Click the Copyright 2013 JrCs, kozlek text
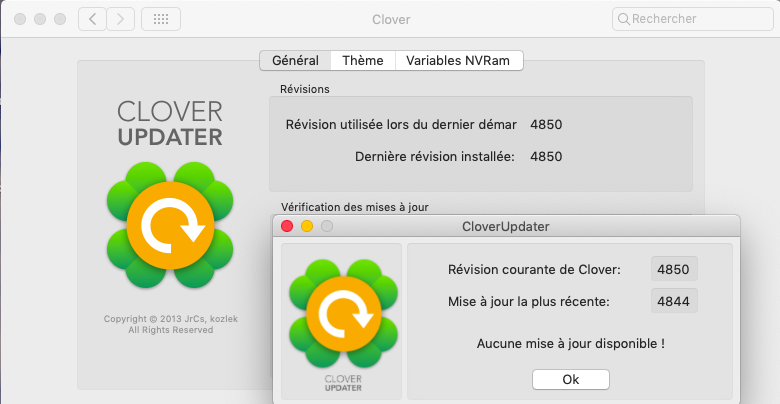This screenshot has height=404, width=780. tap(171, 319)
